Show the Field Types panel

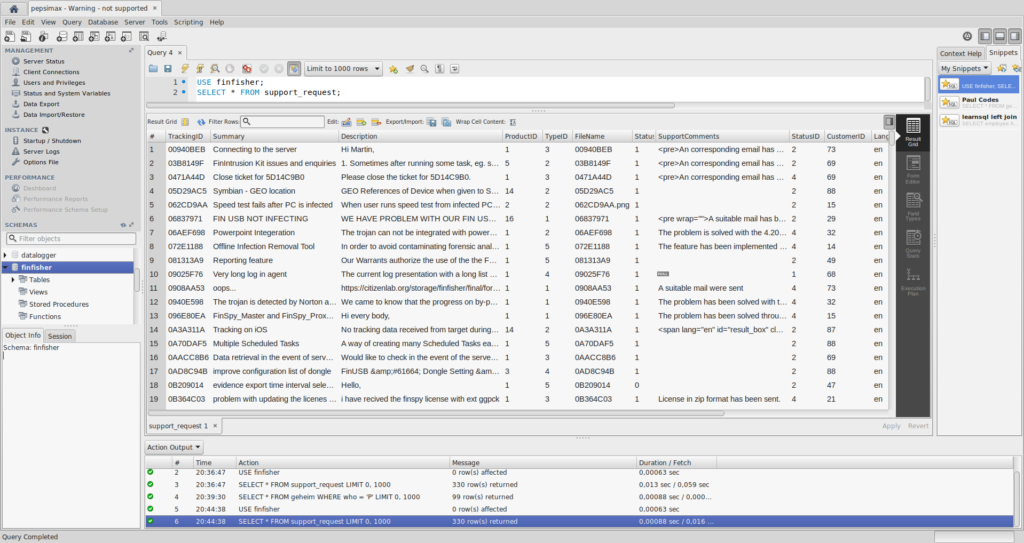912,208
